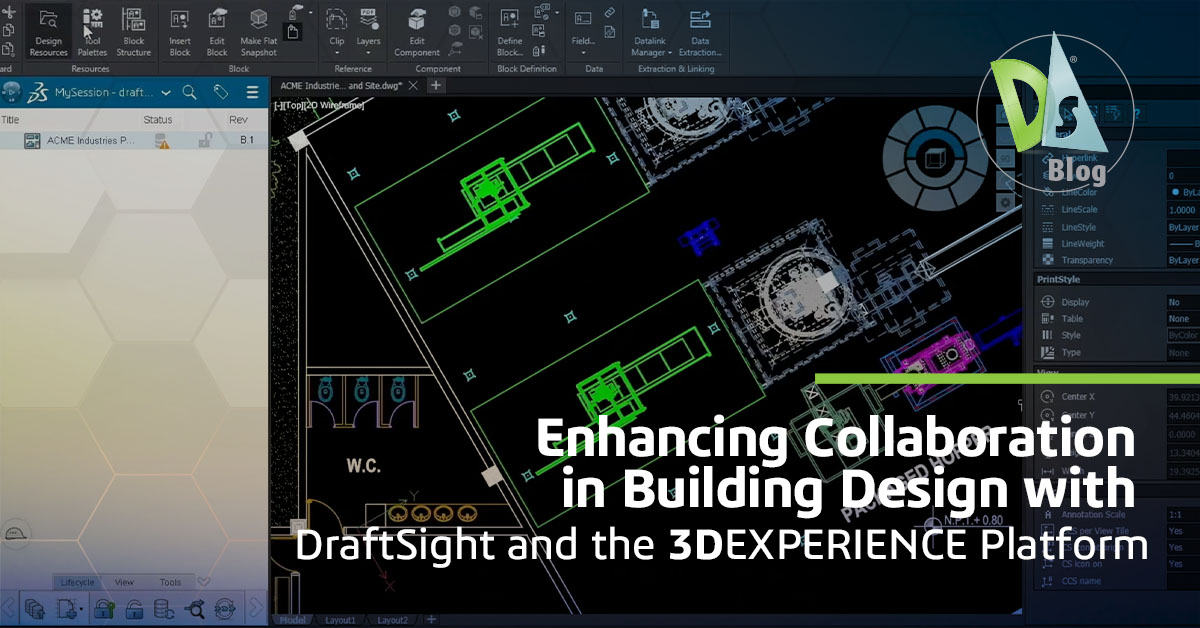The image size is (1200, 628).
Task: Switch to the Tools tab in bottom toolbar
Action: (170, 582)
